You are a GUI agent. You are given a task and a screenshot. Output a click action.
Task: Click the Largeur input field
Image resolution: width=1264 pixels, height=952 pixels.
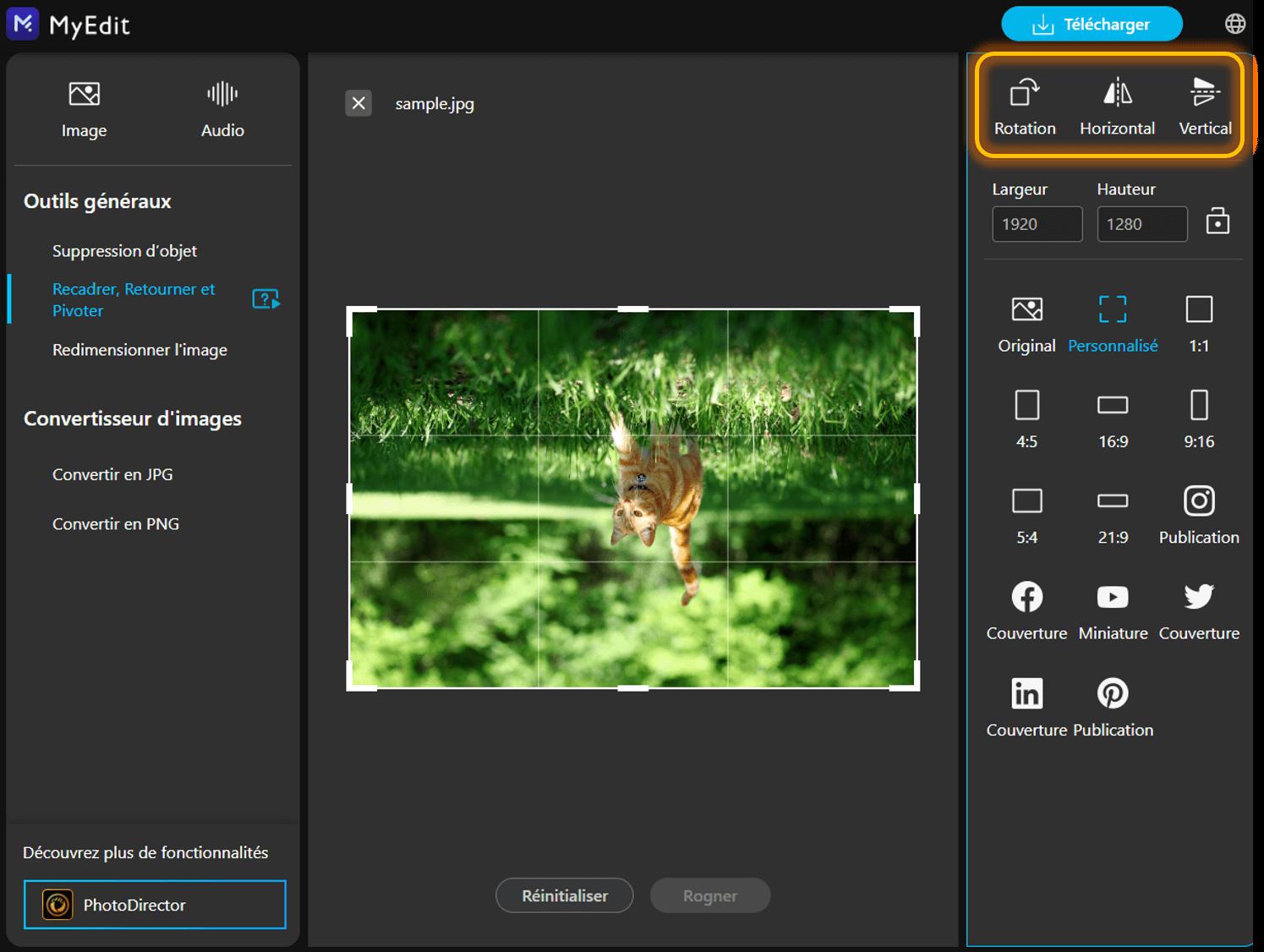pyautogui.click(x=1037, y=224)
